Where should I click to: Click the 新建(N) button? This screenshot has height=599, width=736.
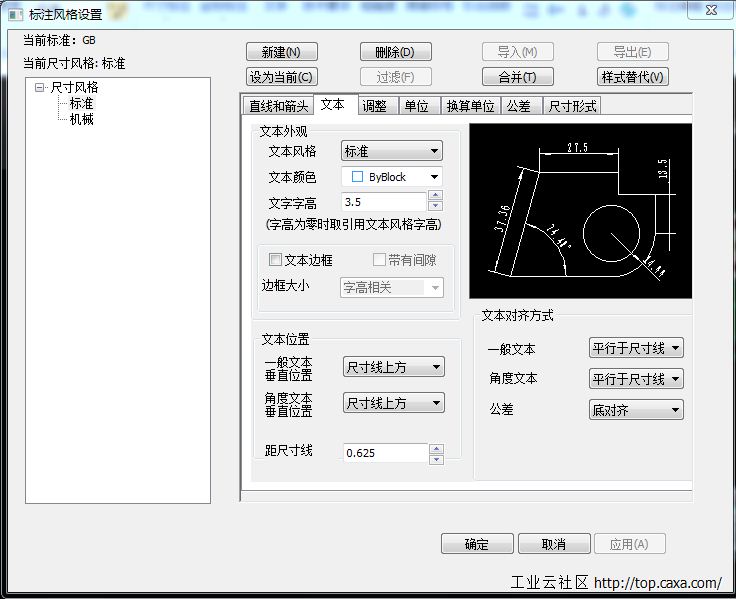pos(281,52)
